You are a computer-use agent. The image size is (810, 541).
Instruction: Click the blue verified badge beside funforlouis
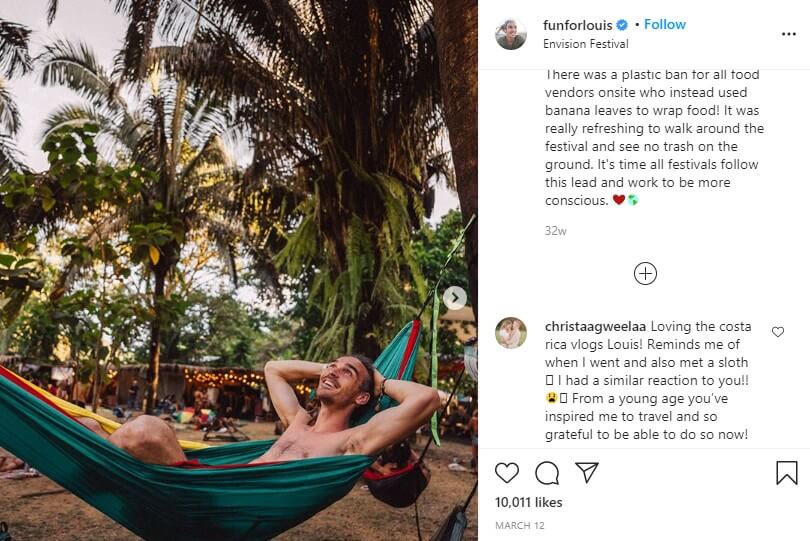coord(622,25)
